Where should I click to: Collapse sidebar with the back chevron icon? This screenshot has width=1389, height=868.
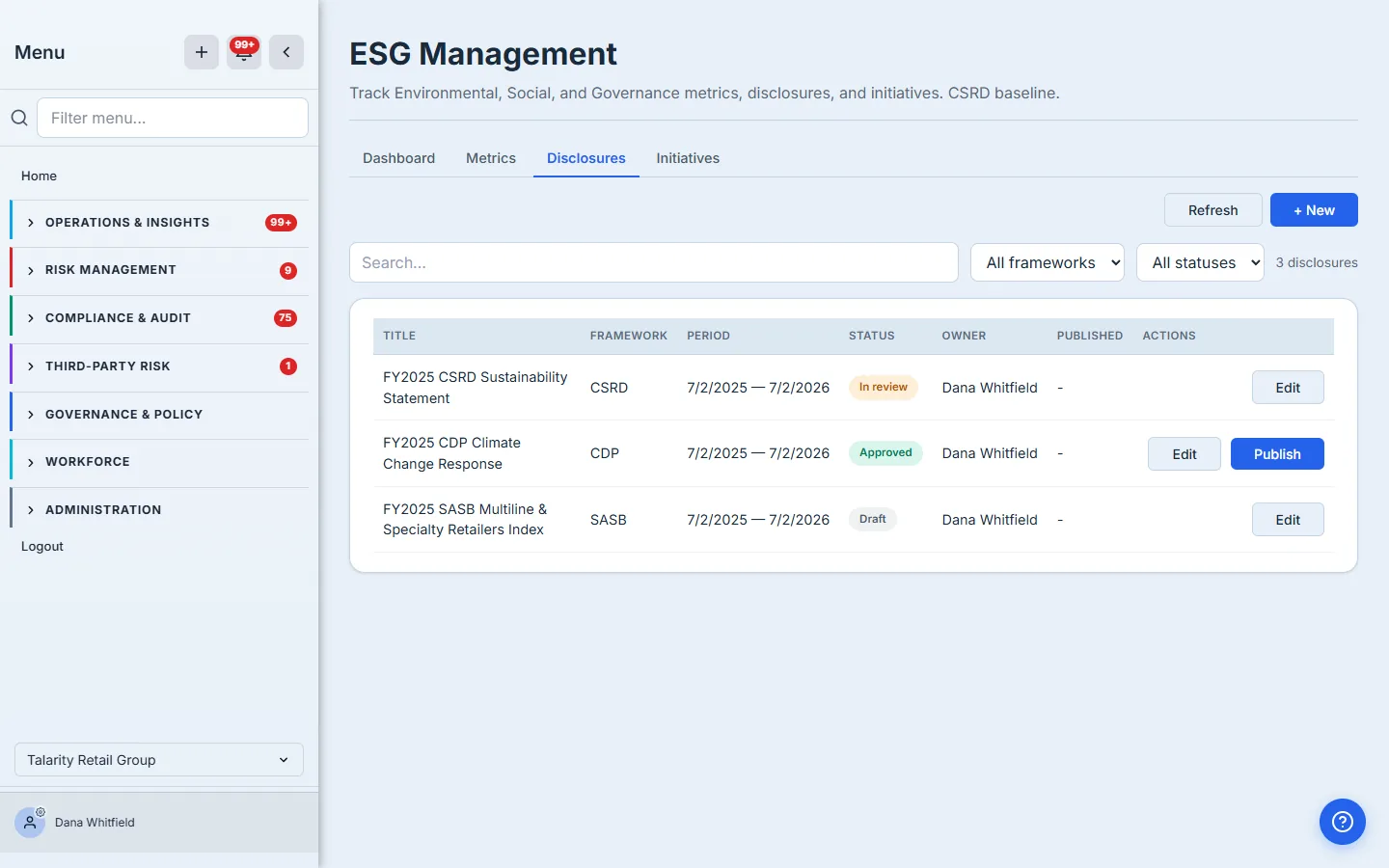point(286,52)
